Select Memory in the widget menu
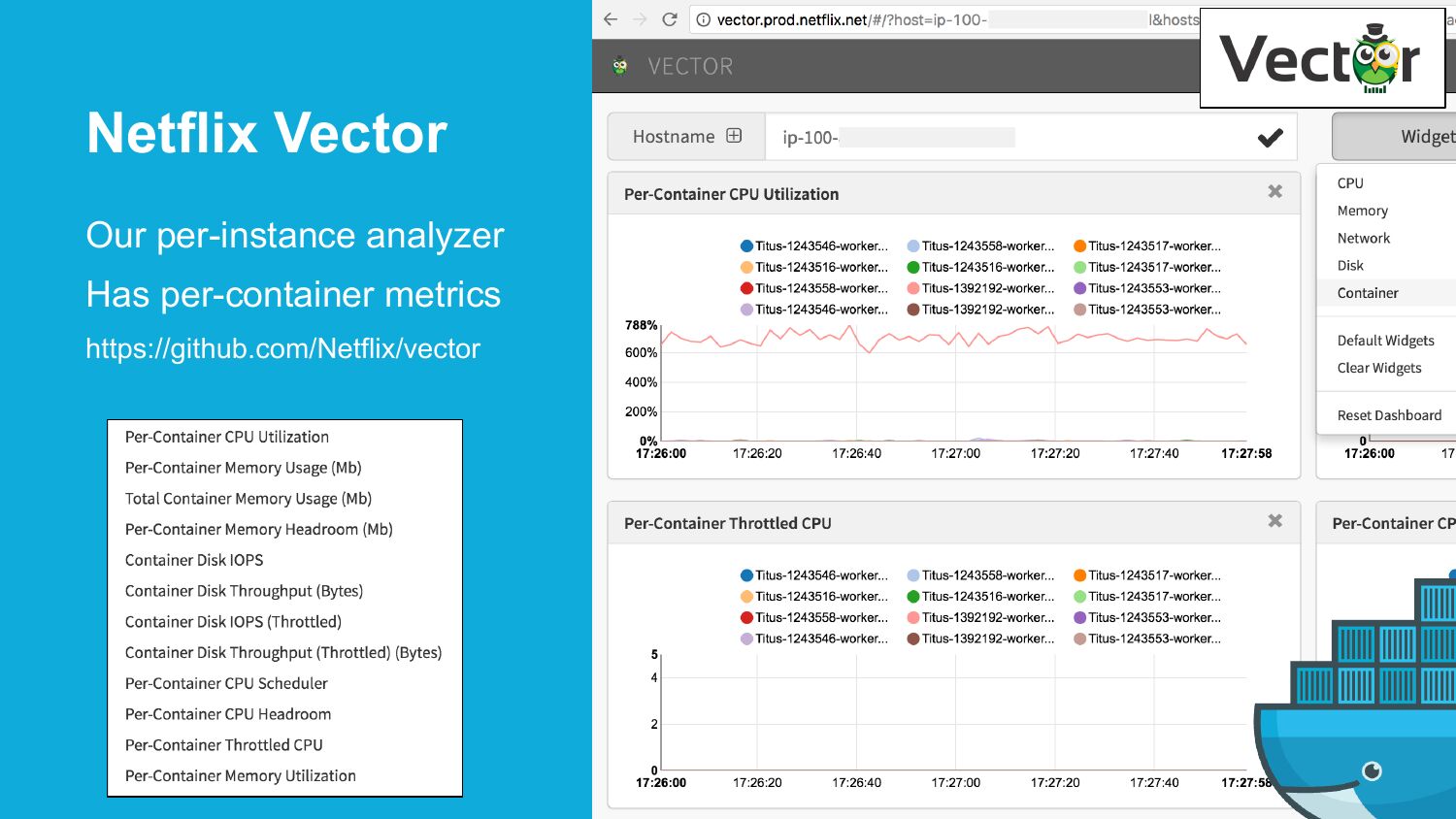The height and width of the screenshot is (819, 1456). click(x=1362, y=211)
